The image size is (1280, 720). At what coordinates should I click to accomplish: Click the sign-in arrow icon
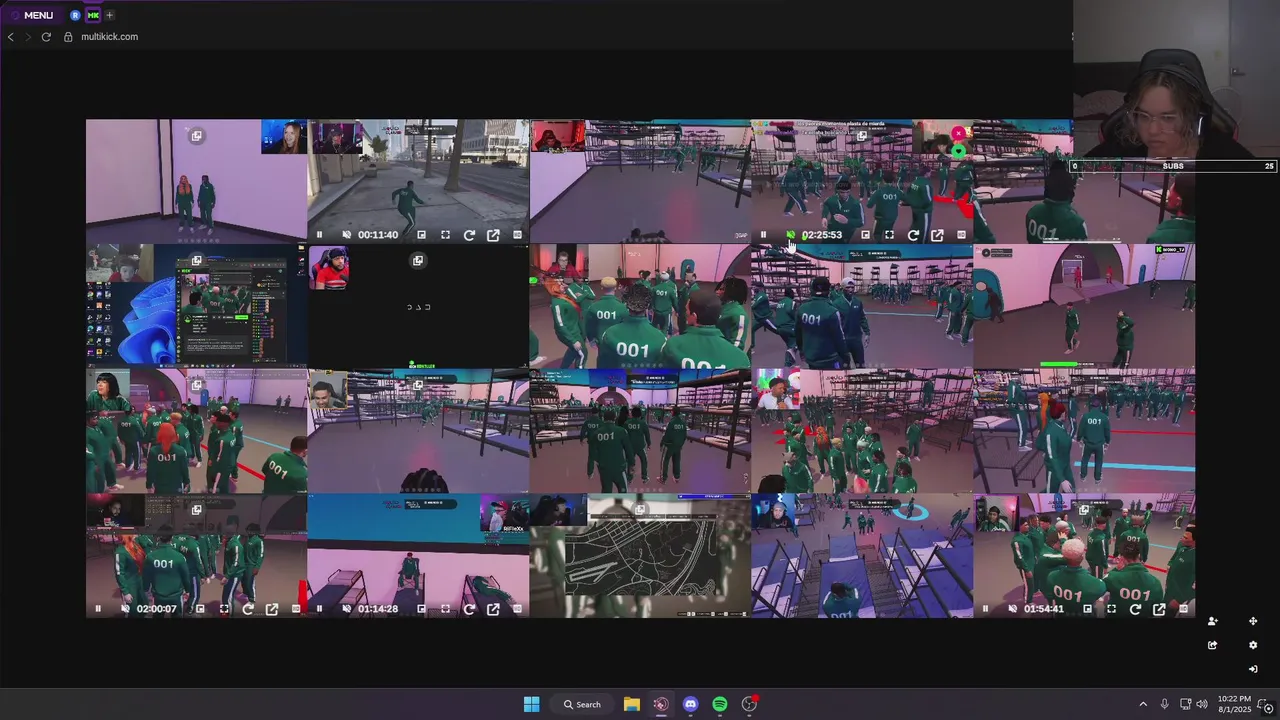pos(1253,669)
